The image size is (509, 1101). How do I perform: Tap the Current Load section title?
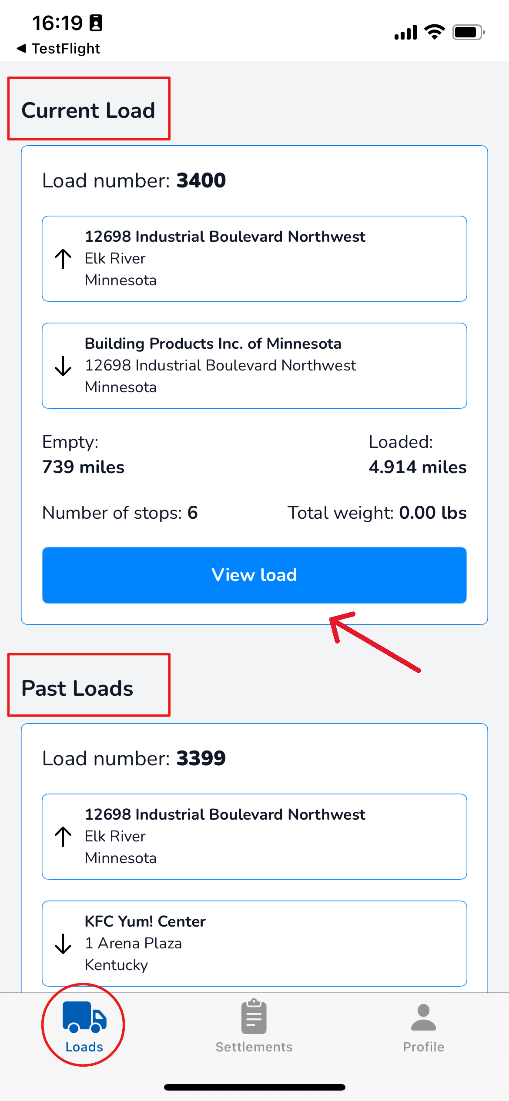88,110
